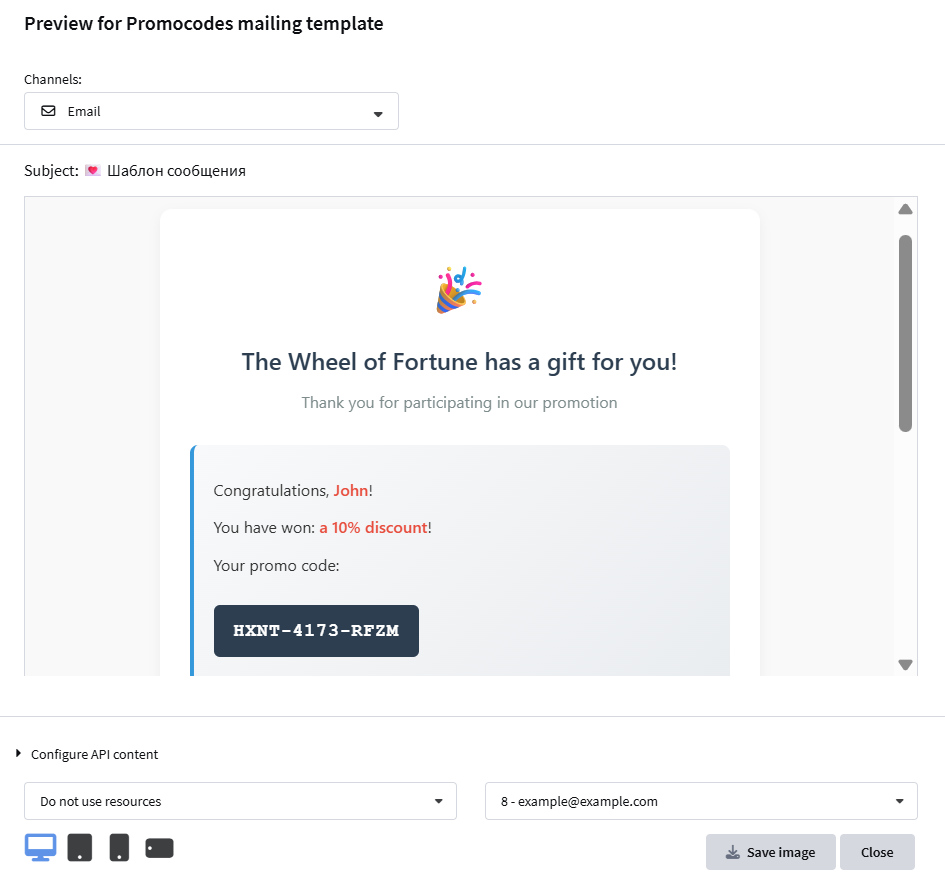Switch to mobile portrait preview

pyautogui.click(x=119, y=848)
